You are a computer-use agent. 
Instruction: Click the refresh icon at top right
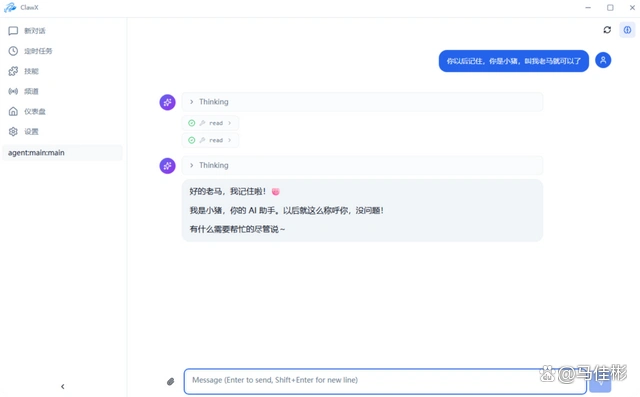[607, 30]
